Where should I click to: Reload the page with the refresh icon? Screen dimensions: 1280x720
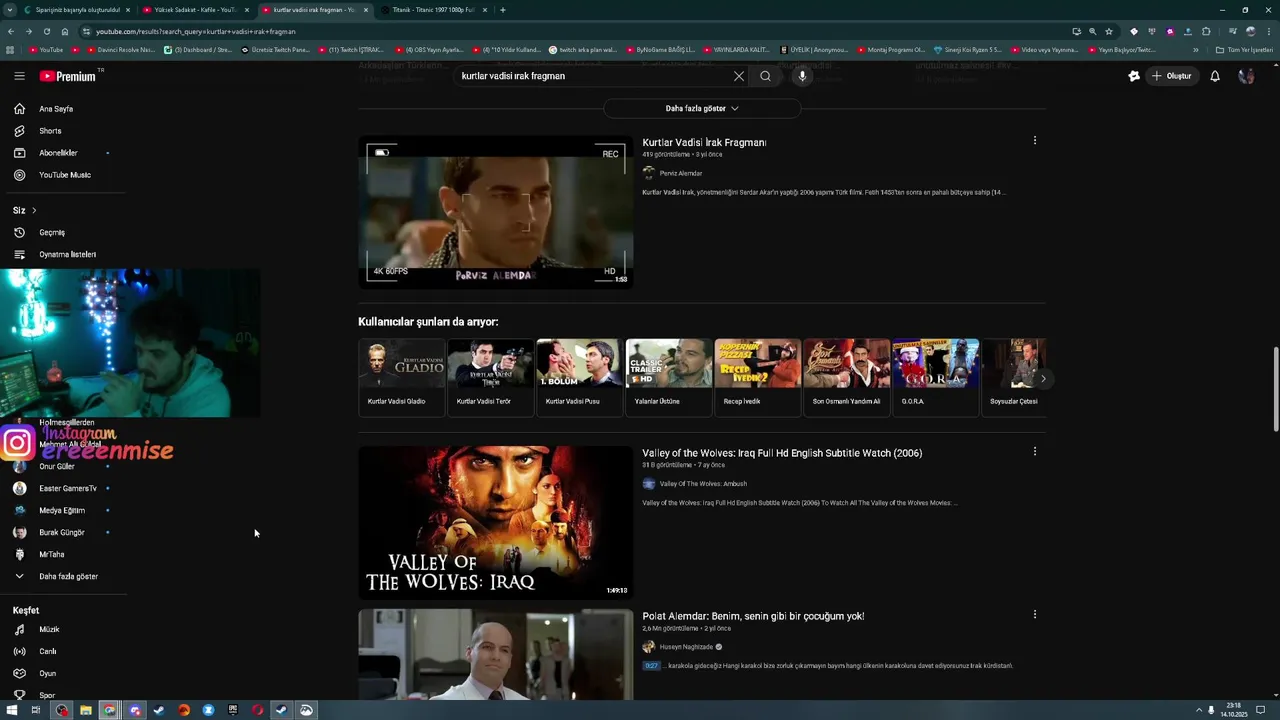click(x=46, y=31)
